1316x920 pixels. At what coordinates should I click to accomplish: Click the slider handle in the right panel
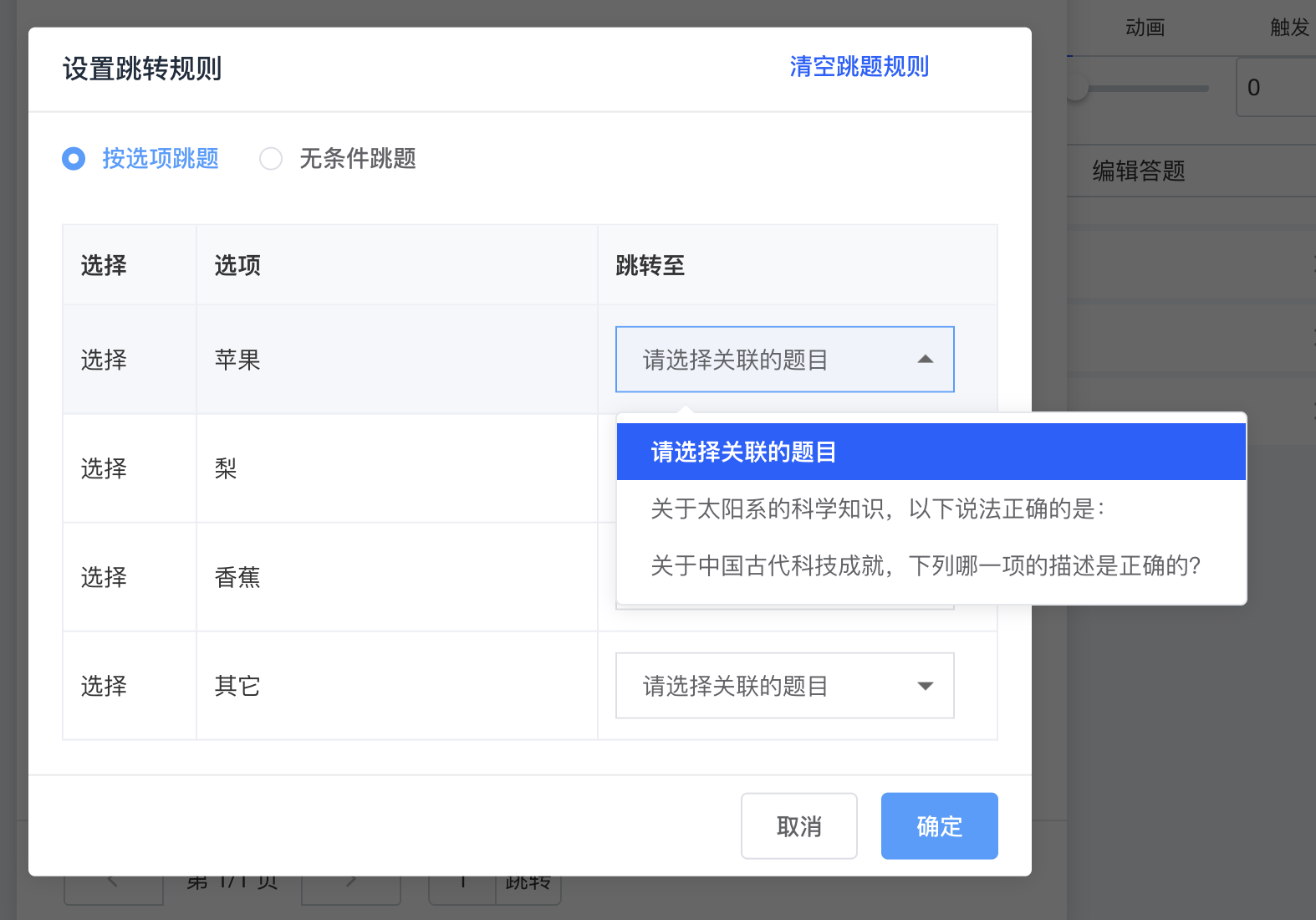click(1076, 88)
